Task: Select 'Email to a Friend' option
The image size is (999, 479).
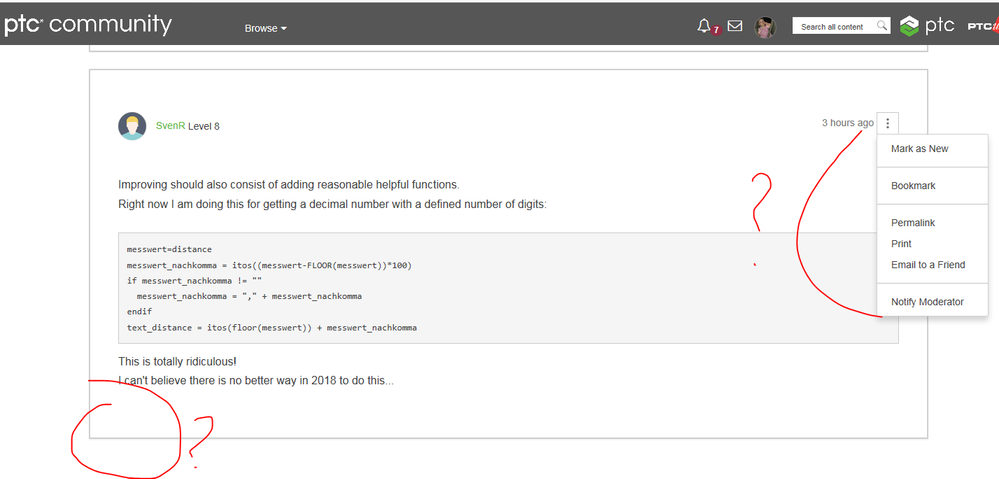Action: click(x=928, y=265)
